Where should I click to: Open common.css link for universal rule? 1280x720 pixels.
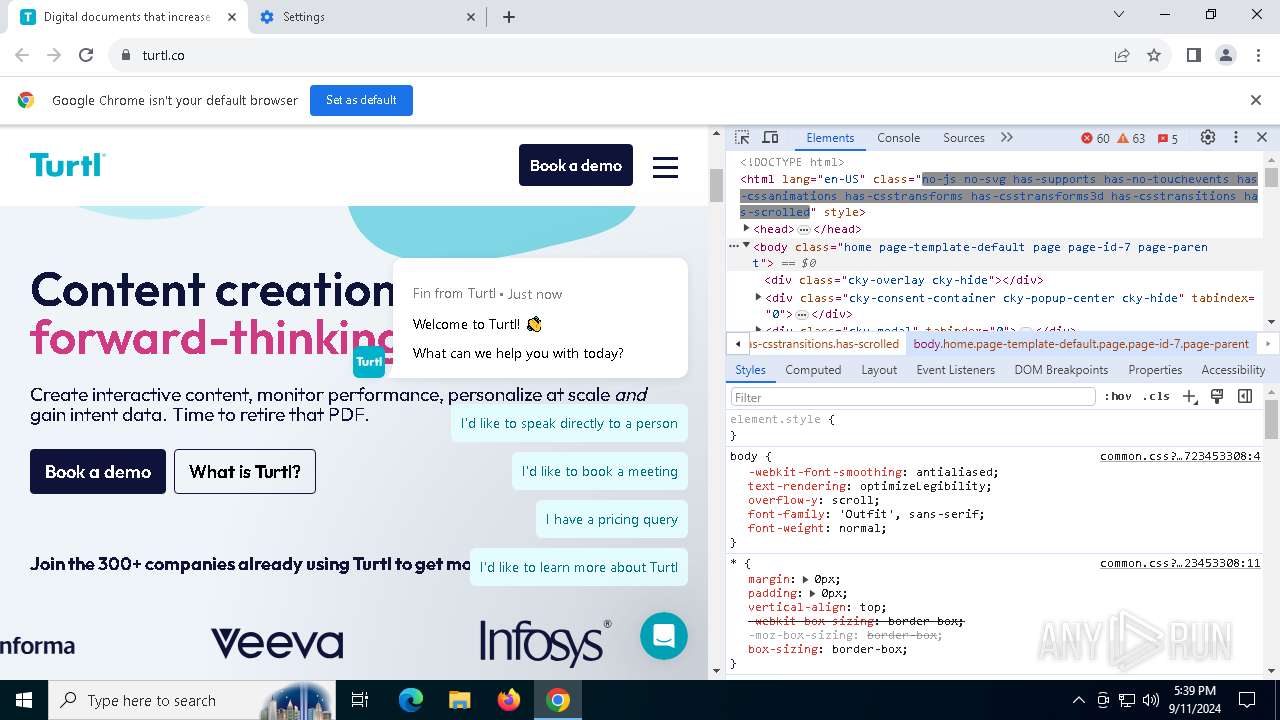click(x=1180, y=563)
